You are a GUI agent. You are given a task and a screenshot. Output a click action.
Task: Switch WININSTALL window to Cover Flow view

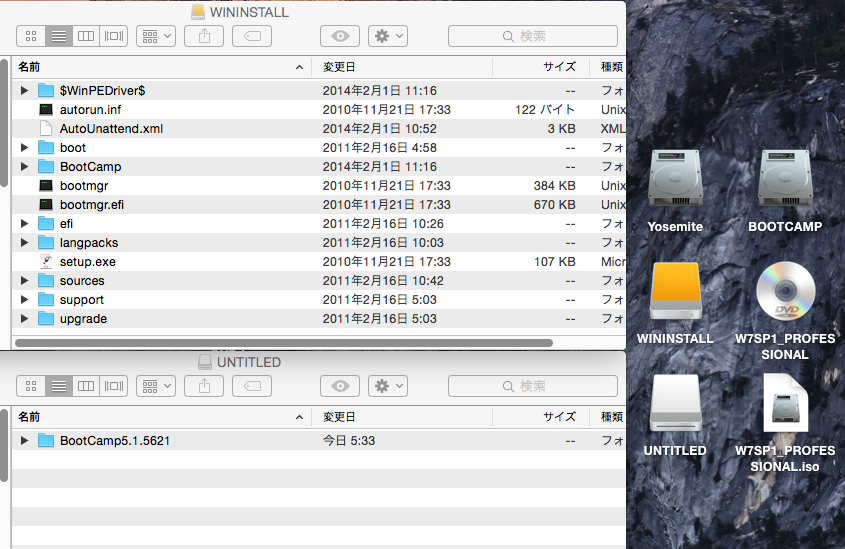pos(114,36)
